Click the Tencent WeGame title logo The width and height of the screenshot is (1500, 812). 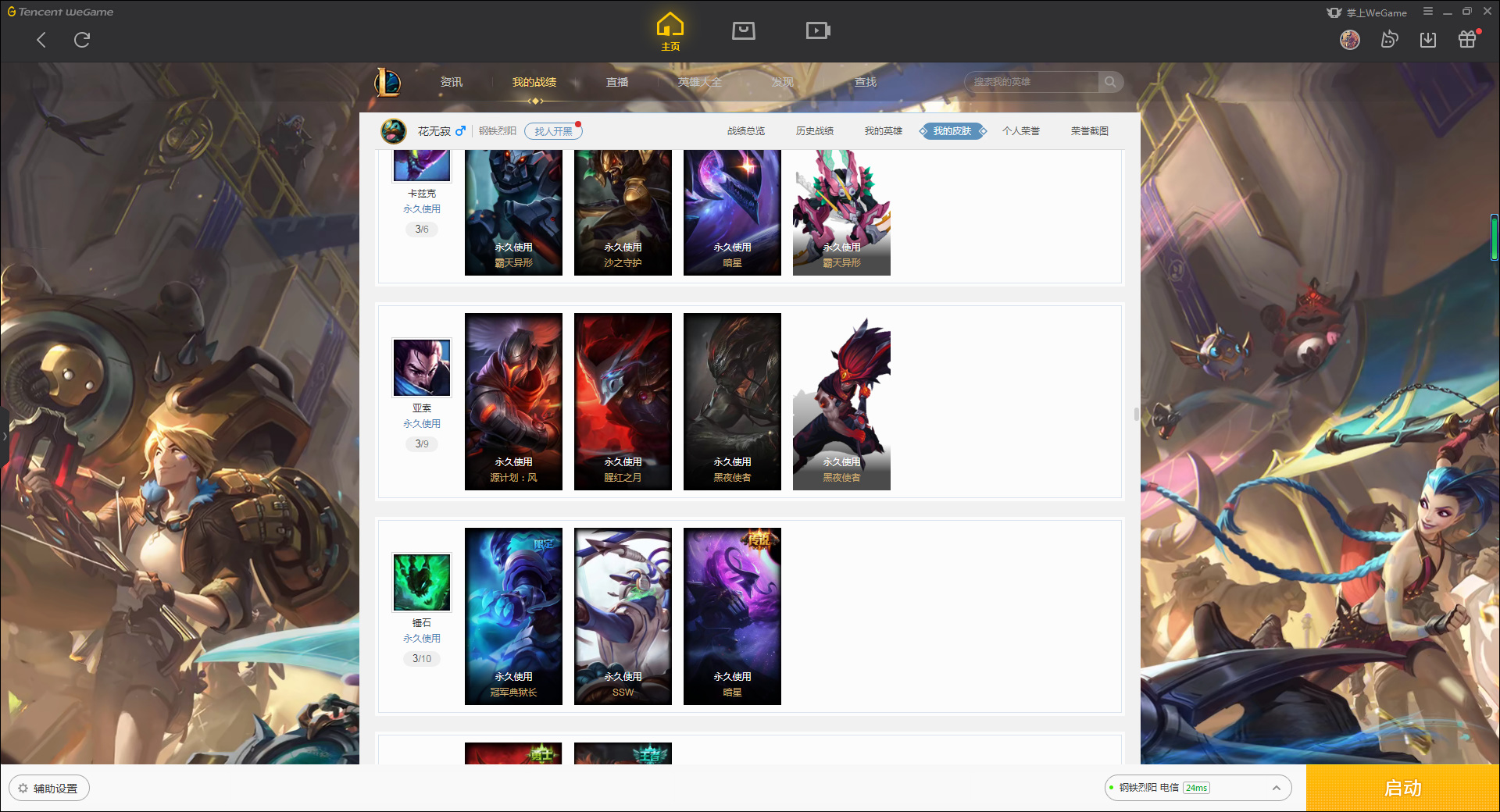[x=60, y=12]
